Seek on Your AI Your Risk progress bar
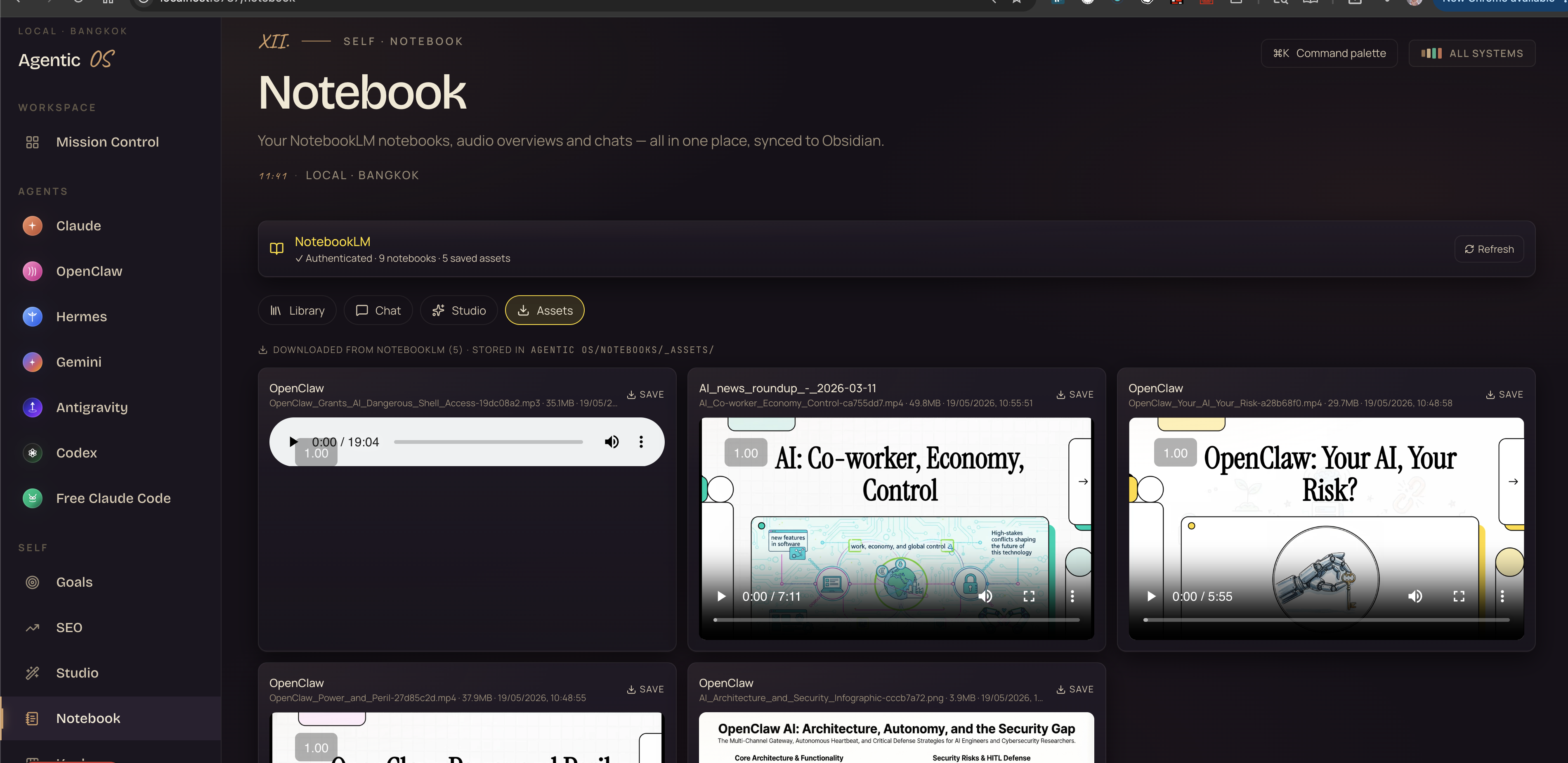Viewport: 1568px width, 763px height. click(x=1326, y=620)
